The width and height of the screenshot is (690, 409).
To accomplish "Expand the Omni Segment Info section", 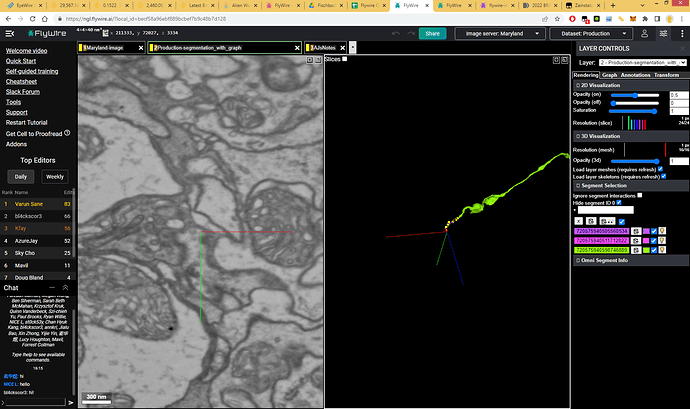I will point(631,260).
